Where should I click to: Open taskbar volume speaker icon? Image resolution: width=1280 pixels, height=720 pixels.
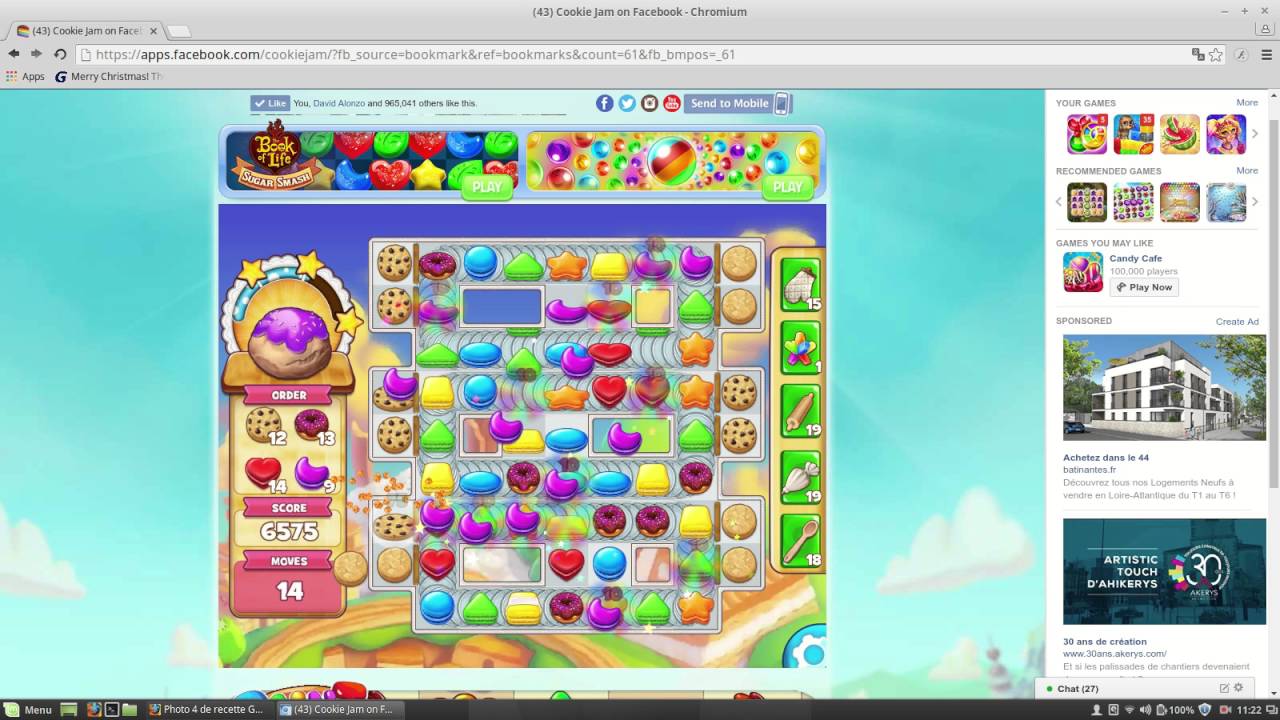(1144, 709)
